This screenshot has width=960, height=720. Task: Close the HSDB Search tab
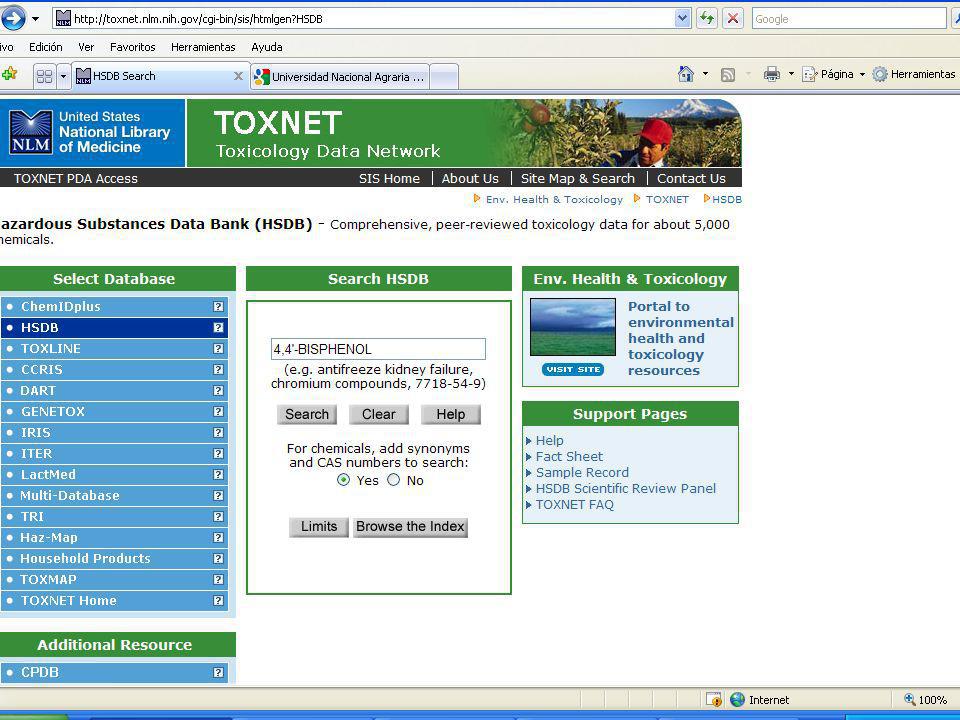(238, 77)
